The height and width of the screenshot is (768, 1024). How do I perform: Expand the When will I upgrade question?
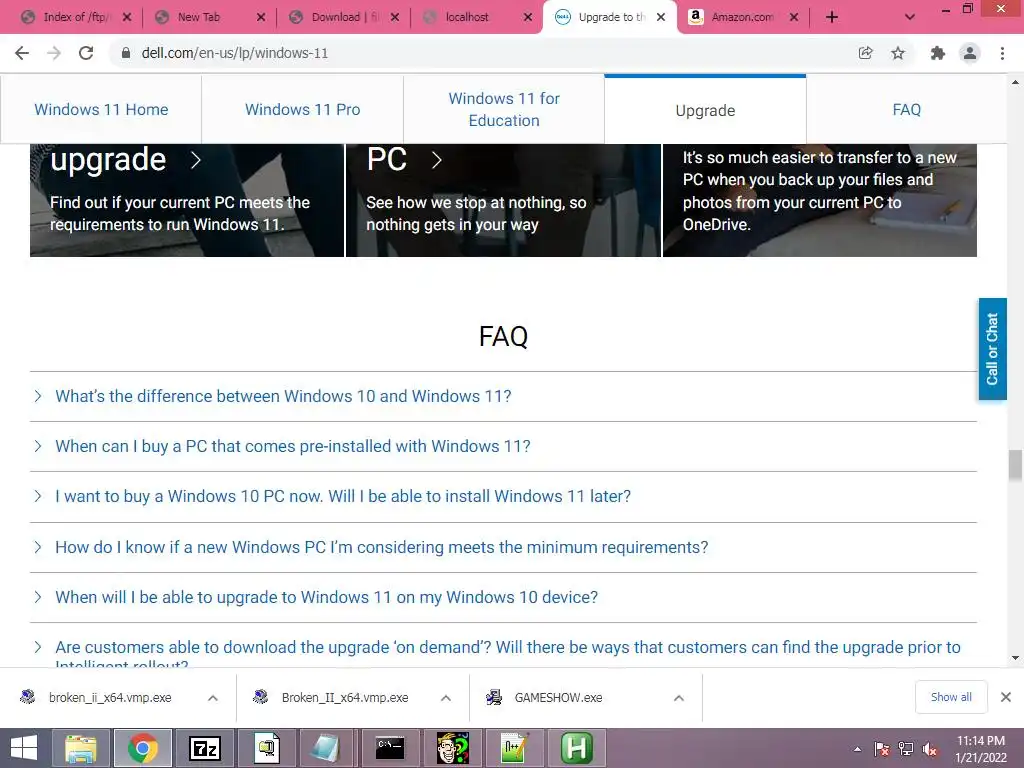[503, 598]
